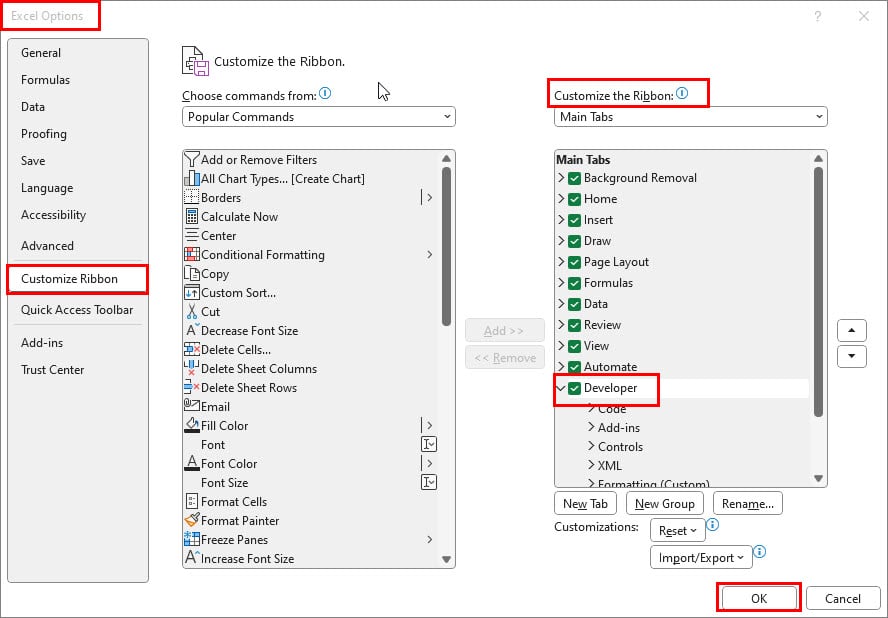Image resolution: width=888 pixels, height=618 pixels.
Task: Click the Email command icon
Action: coord(192,406)
